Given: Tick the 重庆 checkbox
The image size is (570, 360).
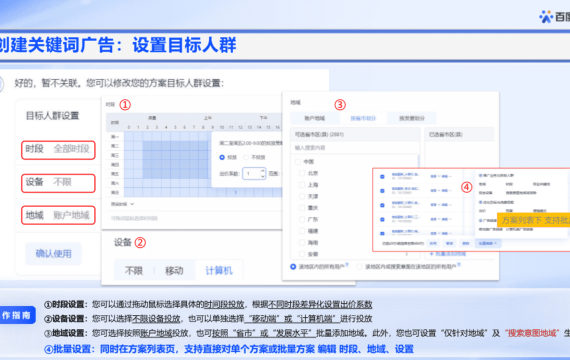Looking at the screenshot, I should [302, 208].
